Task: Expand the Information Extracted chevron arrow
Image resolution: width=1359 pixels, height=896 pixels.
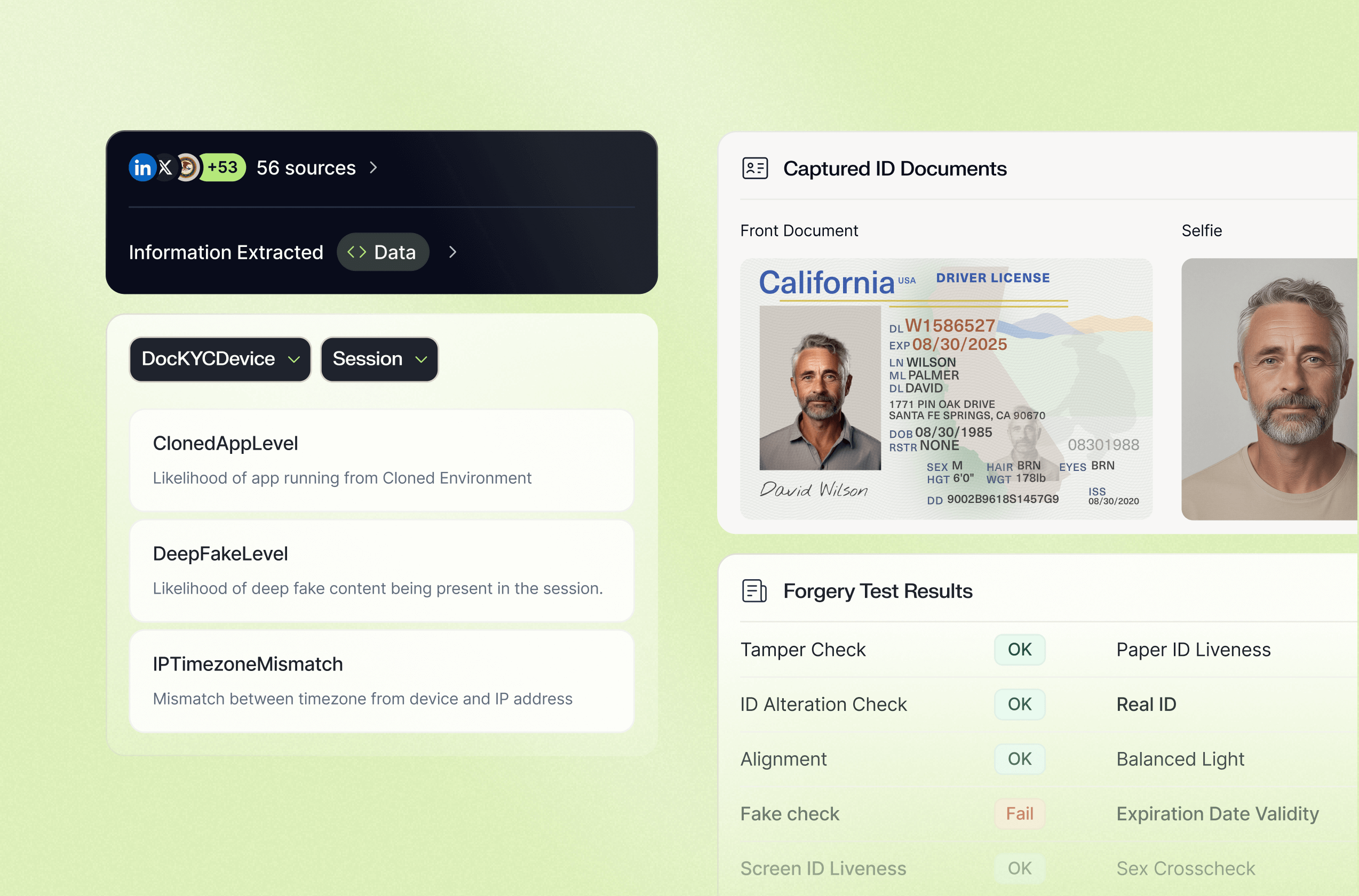Action: tap(453, 252)
